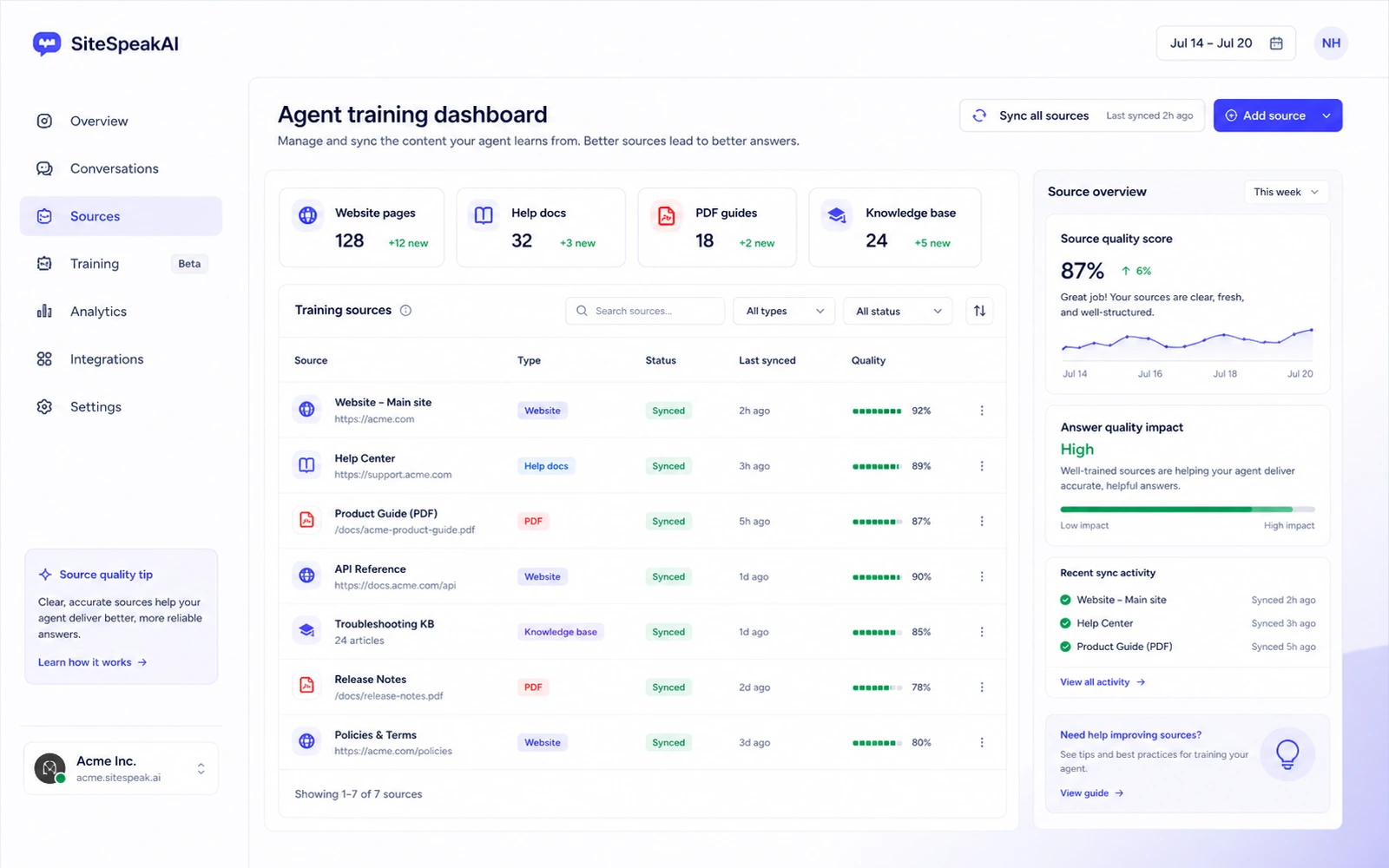This screenshot has width=1389, height=868.
Task: Open Settings in the sidebar
Action: 121,407
